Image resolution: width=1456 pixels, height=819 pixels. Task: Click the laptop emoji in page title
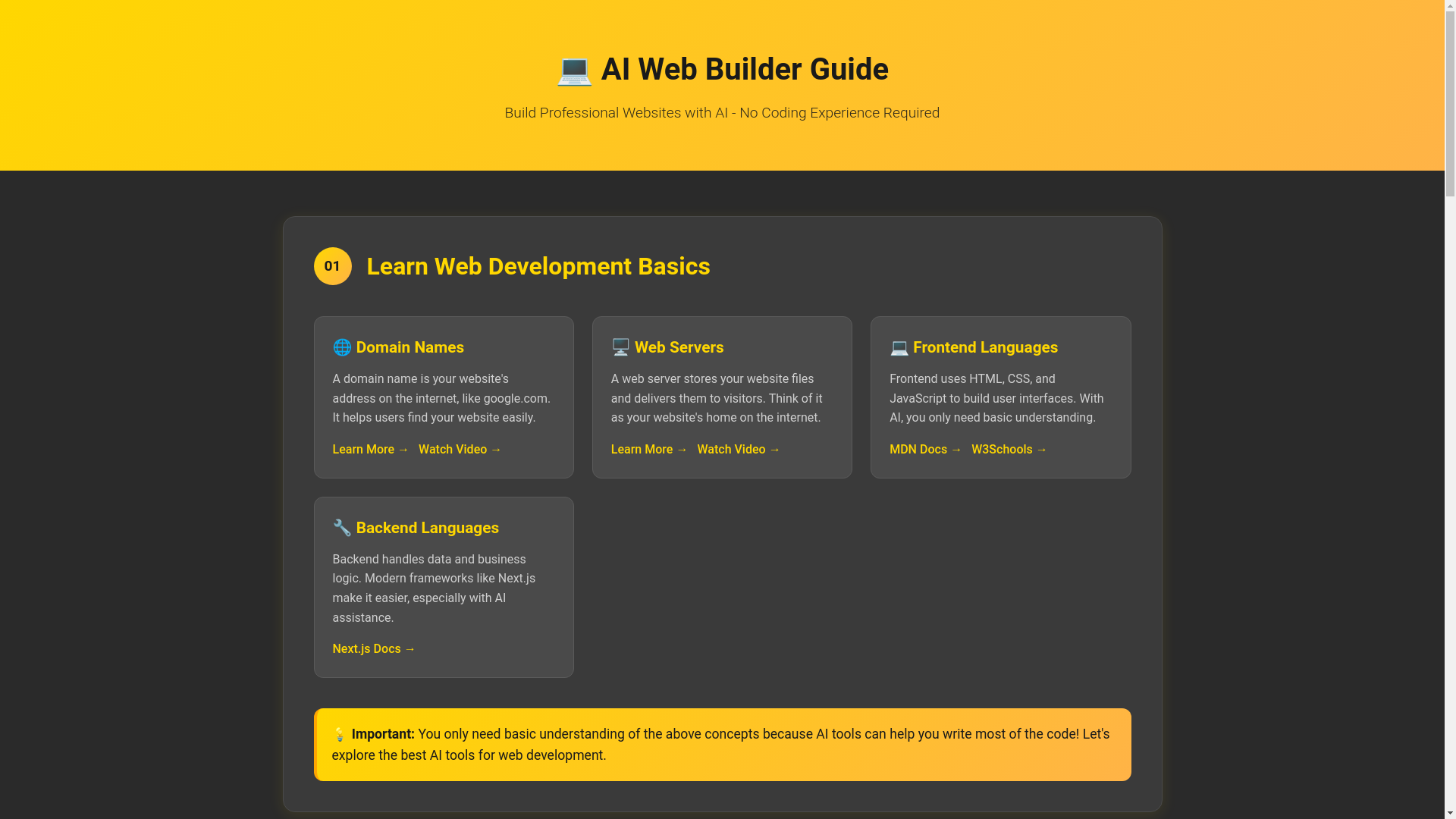574,71
